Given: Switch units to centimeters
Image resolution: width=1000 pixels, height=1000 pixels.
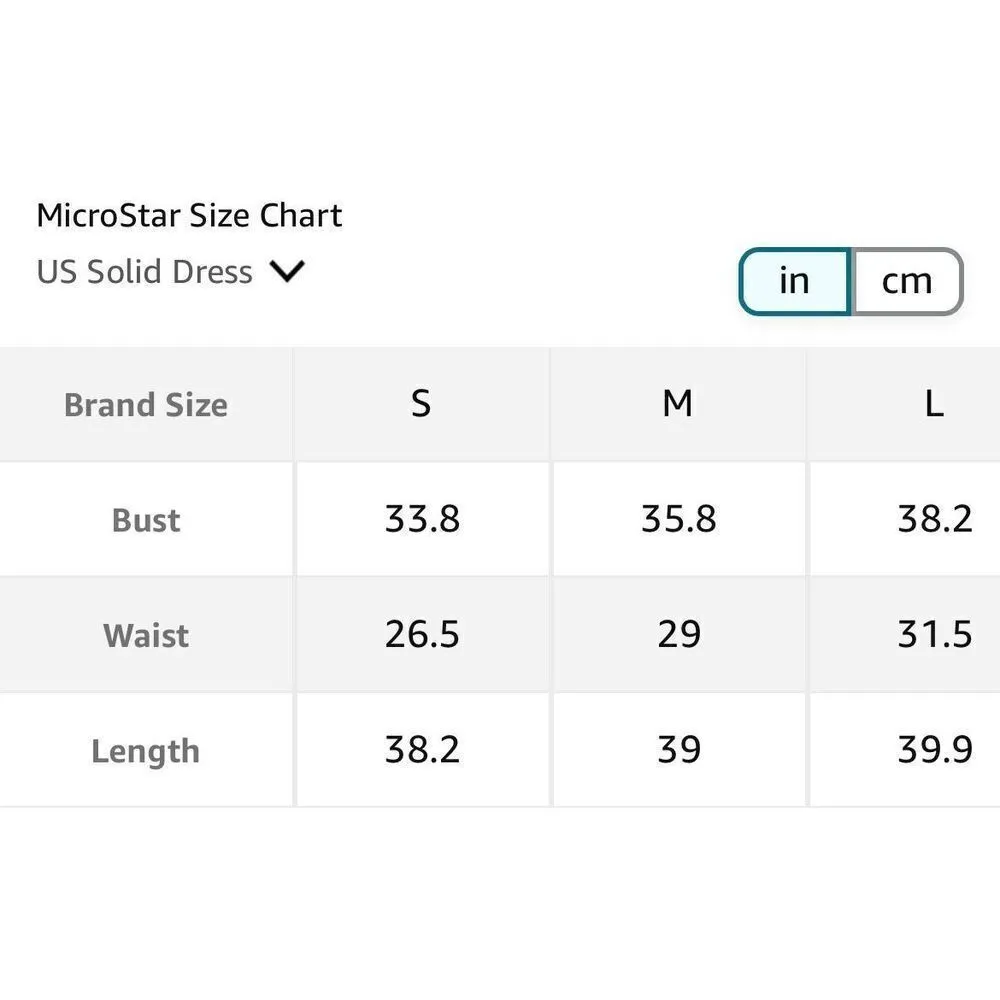Looking at the screenshot, I should pyautogui.click(x=906, y=281).
